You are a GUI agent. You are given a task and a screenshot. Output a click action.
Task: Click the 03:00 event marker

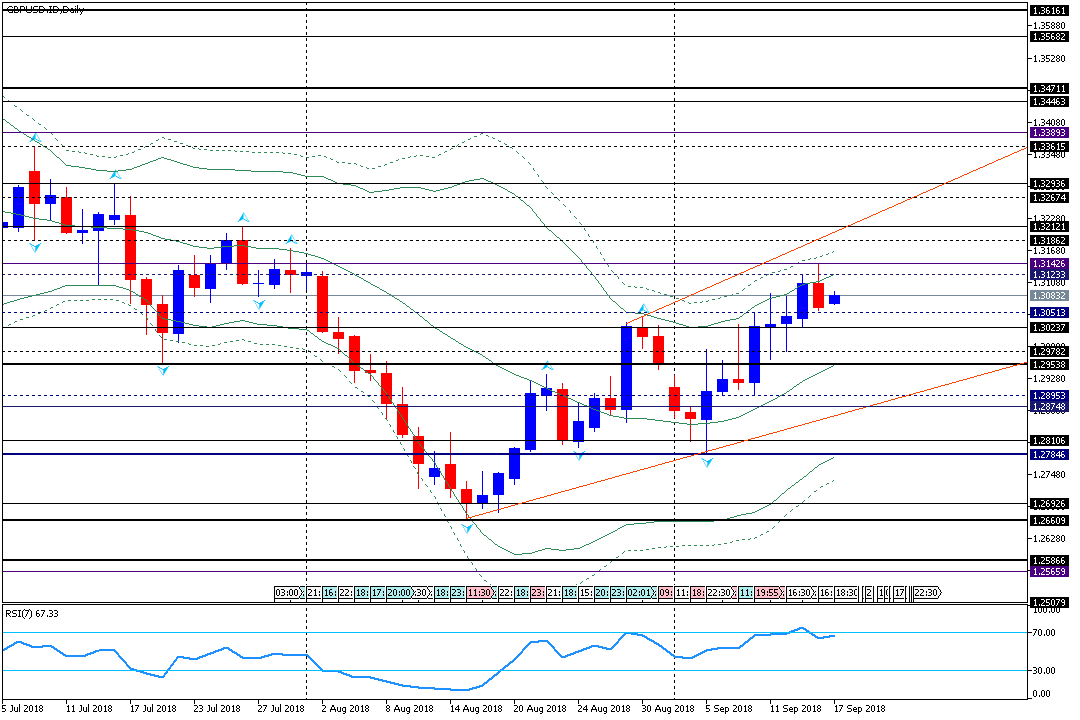coord(288,593)
